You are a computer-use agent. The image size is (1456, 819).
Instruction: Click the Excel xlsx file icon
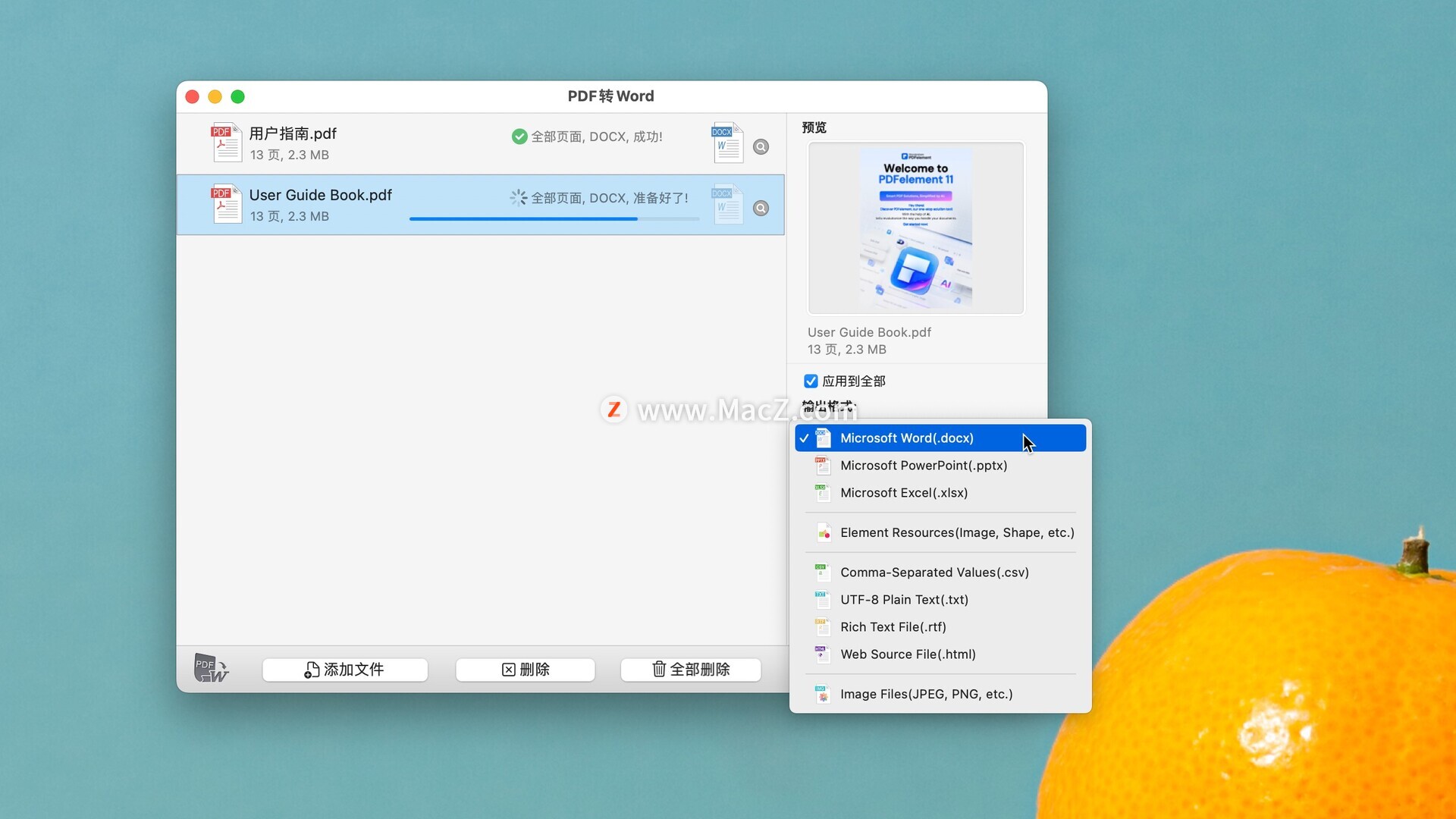pyautogui.click(x=823, y=493)
